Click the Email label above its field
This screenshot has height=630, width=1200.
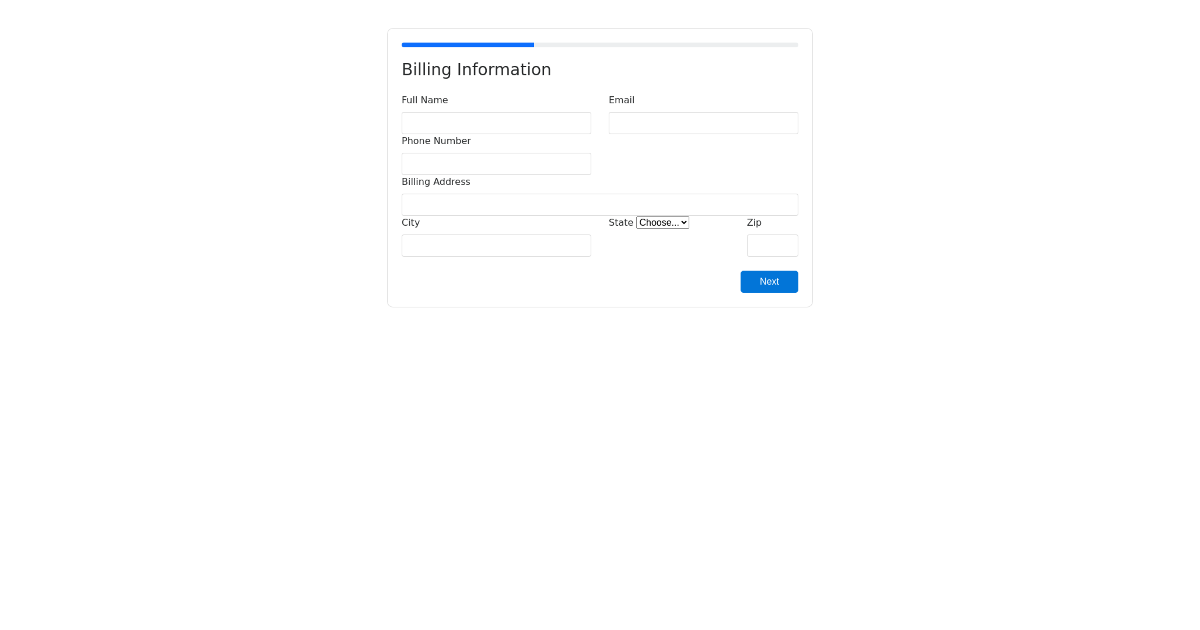(621, 99)
